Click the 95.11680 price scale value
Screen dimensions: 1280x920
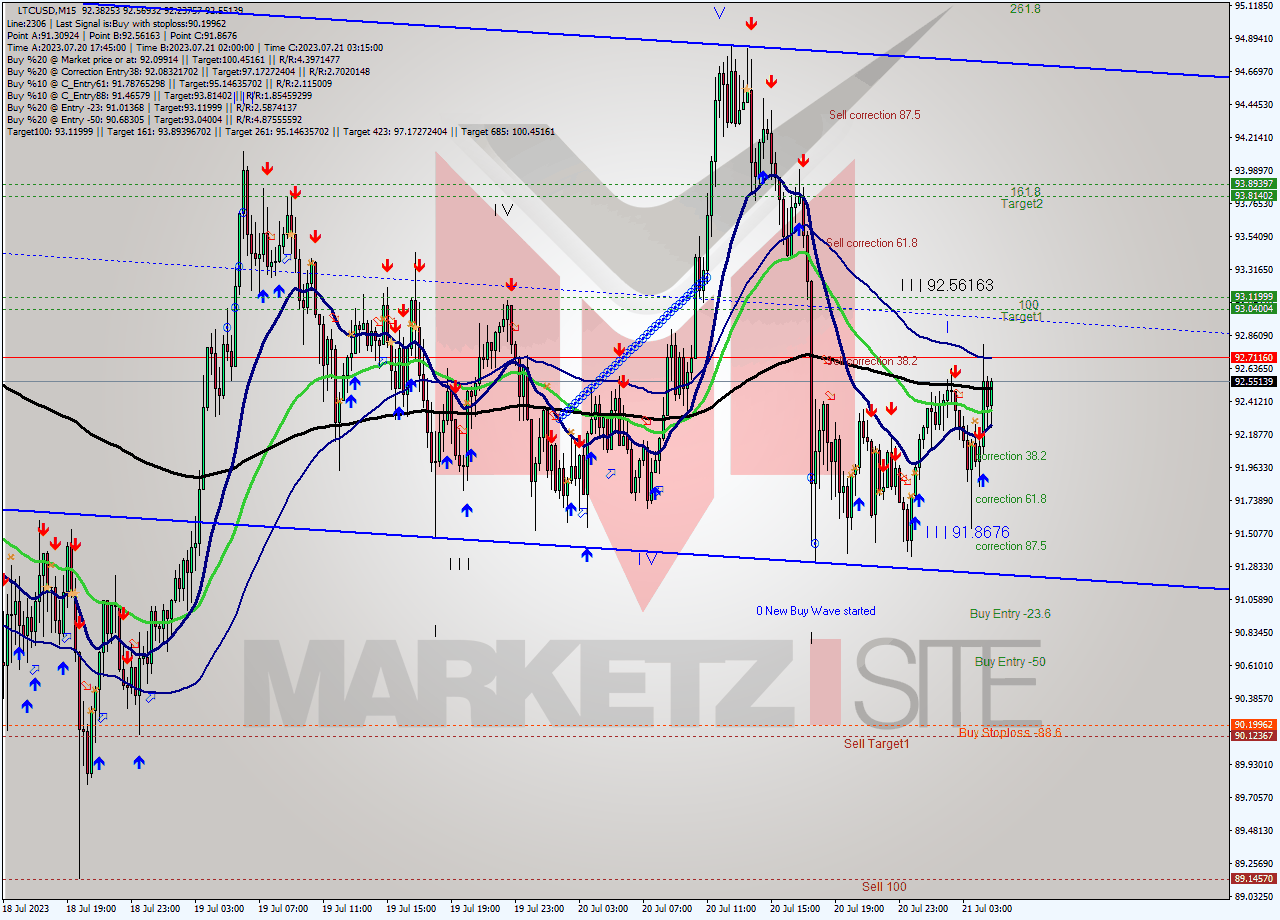pos(1253,5)
